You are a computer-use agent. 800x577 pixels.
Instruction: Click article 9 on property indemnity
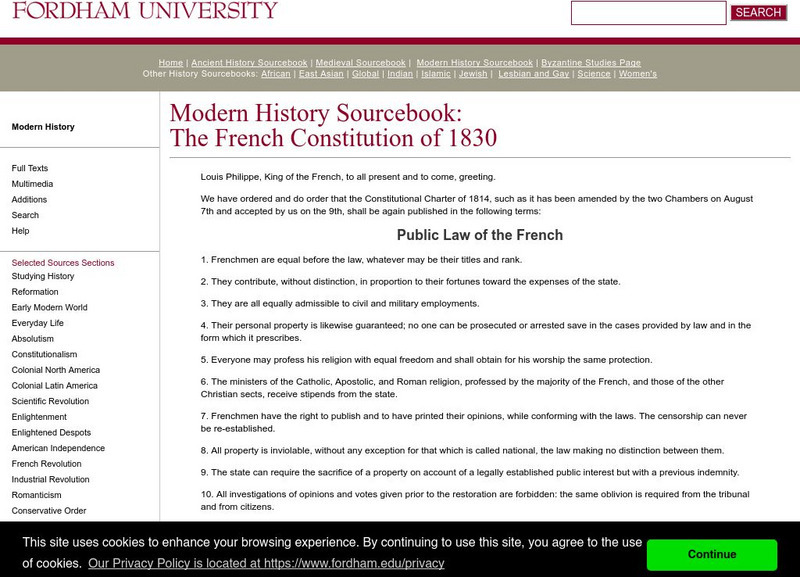tap(469, 472)
